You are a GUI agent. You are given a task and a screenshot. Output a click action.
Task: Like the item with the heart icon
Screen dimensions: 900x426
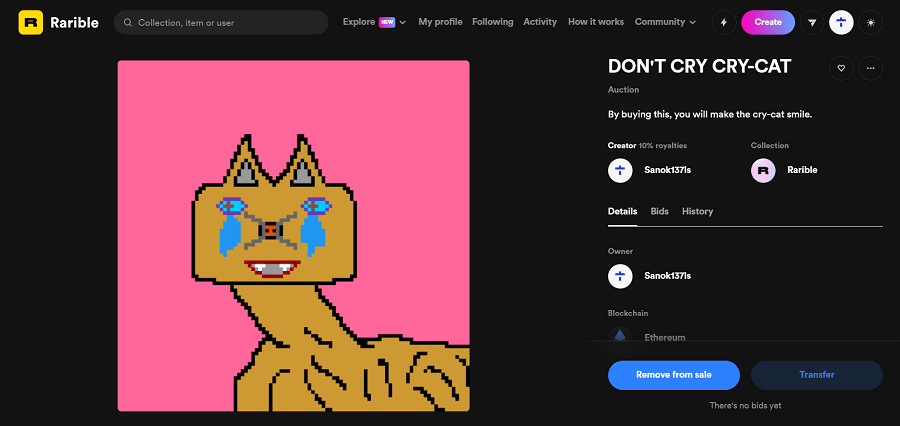point(841,68)
